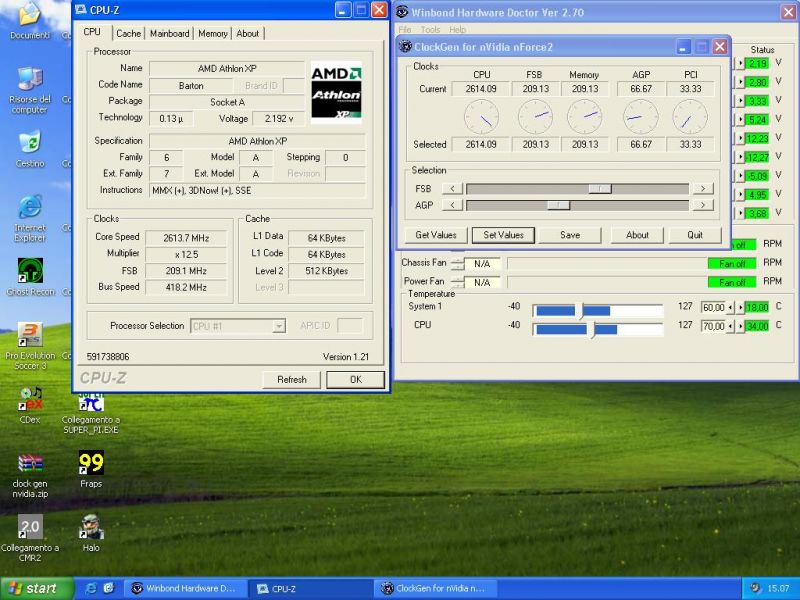Switch to the Cache tab in CPU-Z
The width and height of the screenshot is (800, 600).
click(128, 34)
